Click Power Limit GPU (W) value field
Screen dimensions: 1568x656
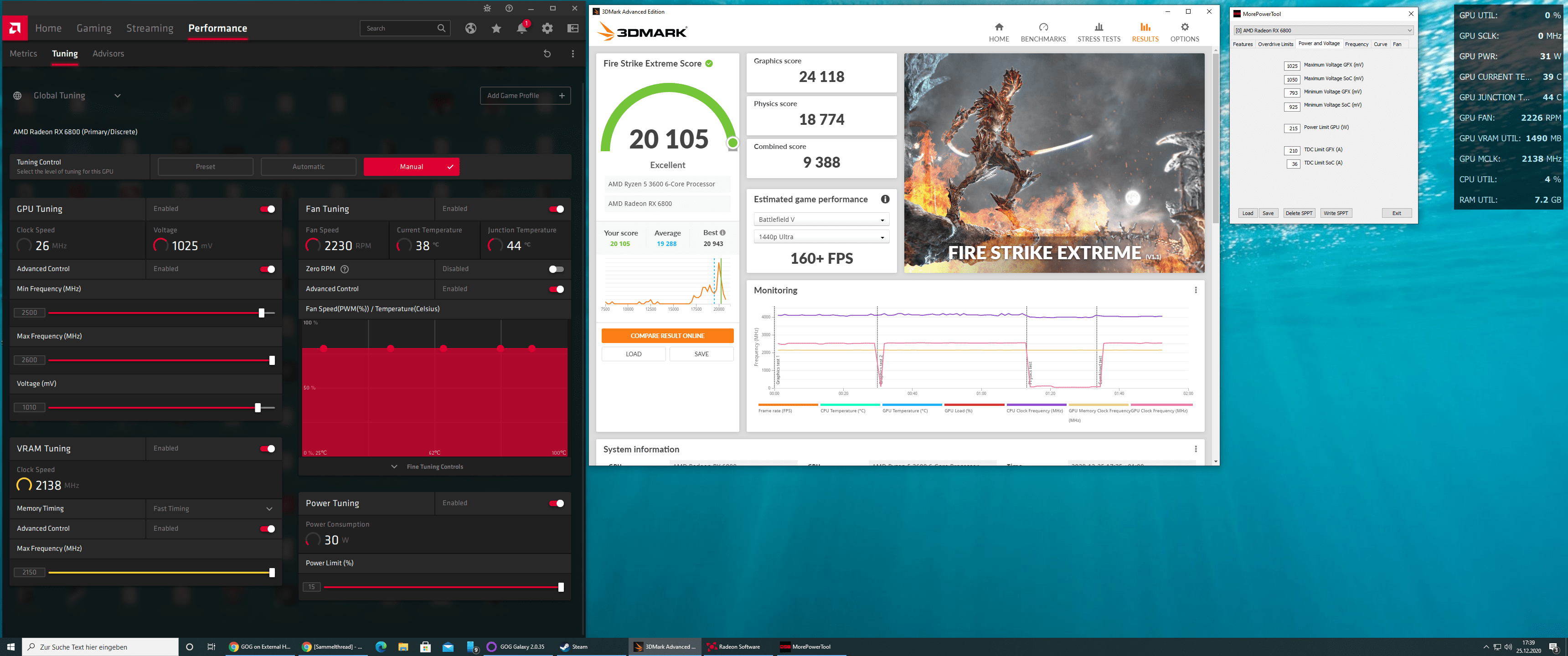click(1292, 128)
